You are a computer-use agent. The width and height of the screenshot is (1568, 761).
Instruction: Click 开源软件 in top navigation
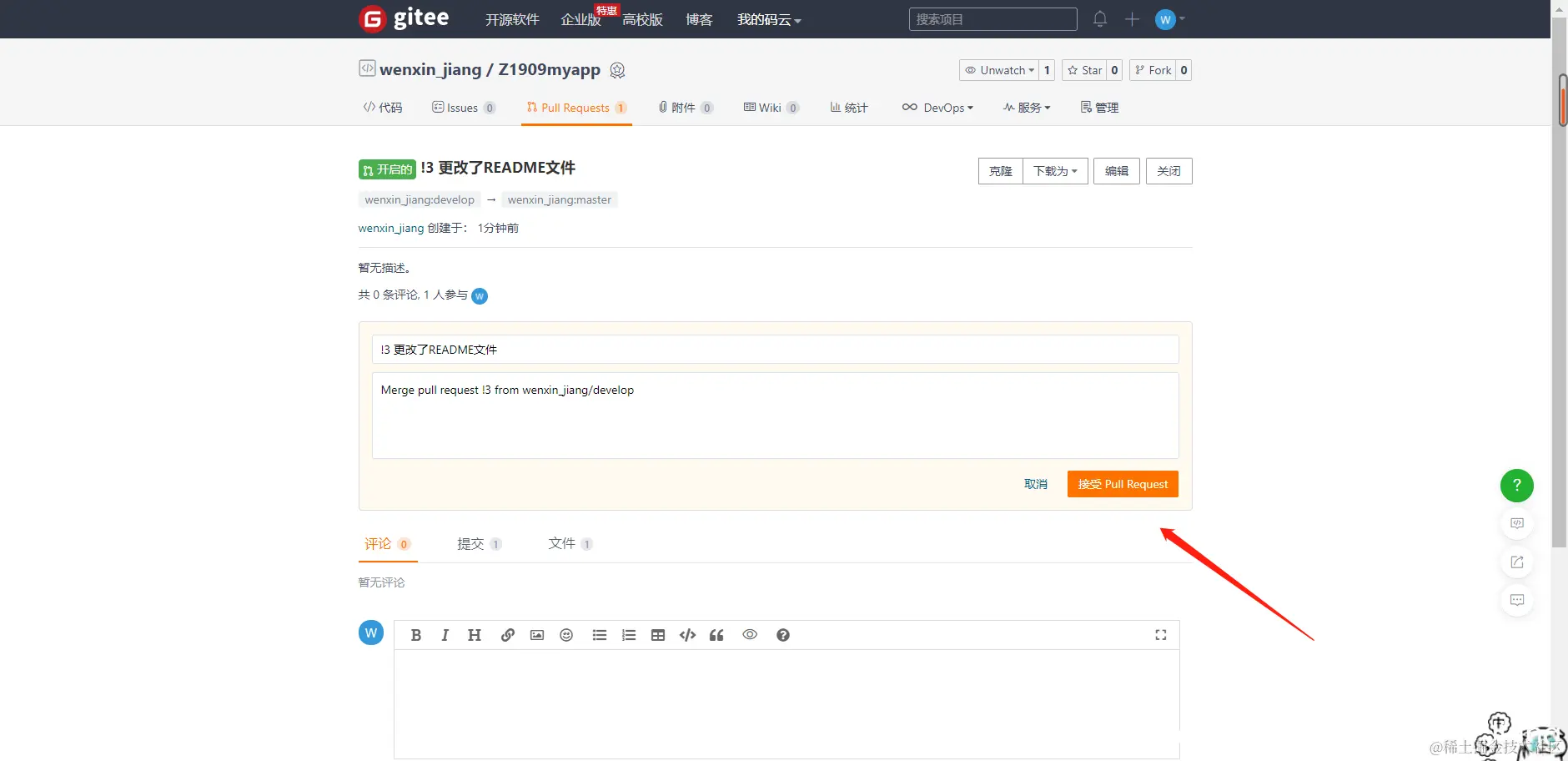pyautogui.click(x=512, y=19)
